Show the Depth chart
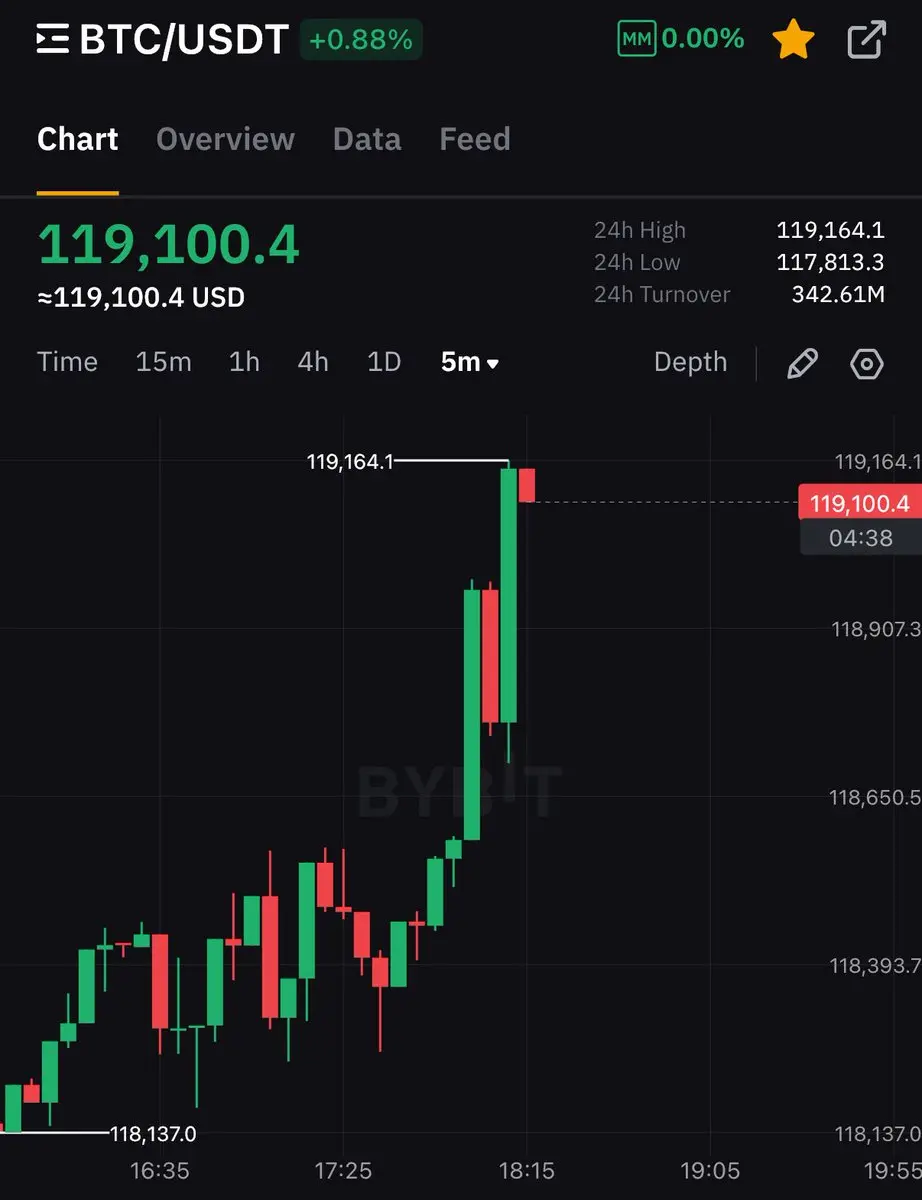Image resolution: width=922 pixels, height=1200 pixels. (690, 362)
